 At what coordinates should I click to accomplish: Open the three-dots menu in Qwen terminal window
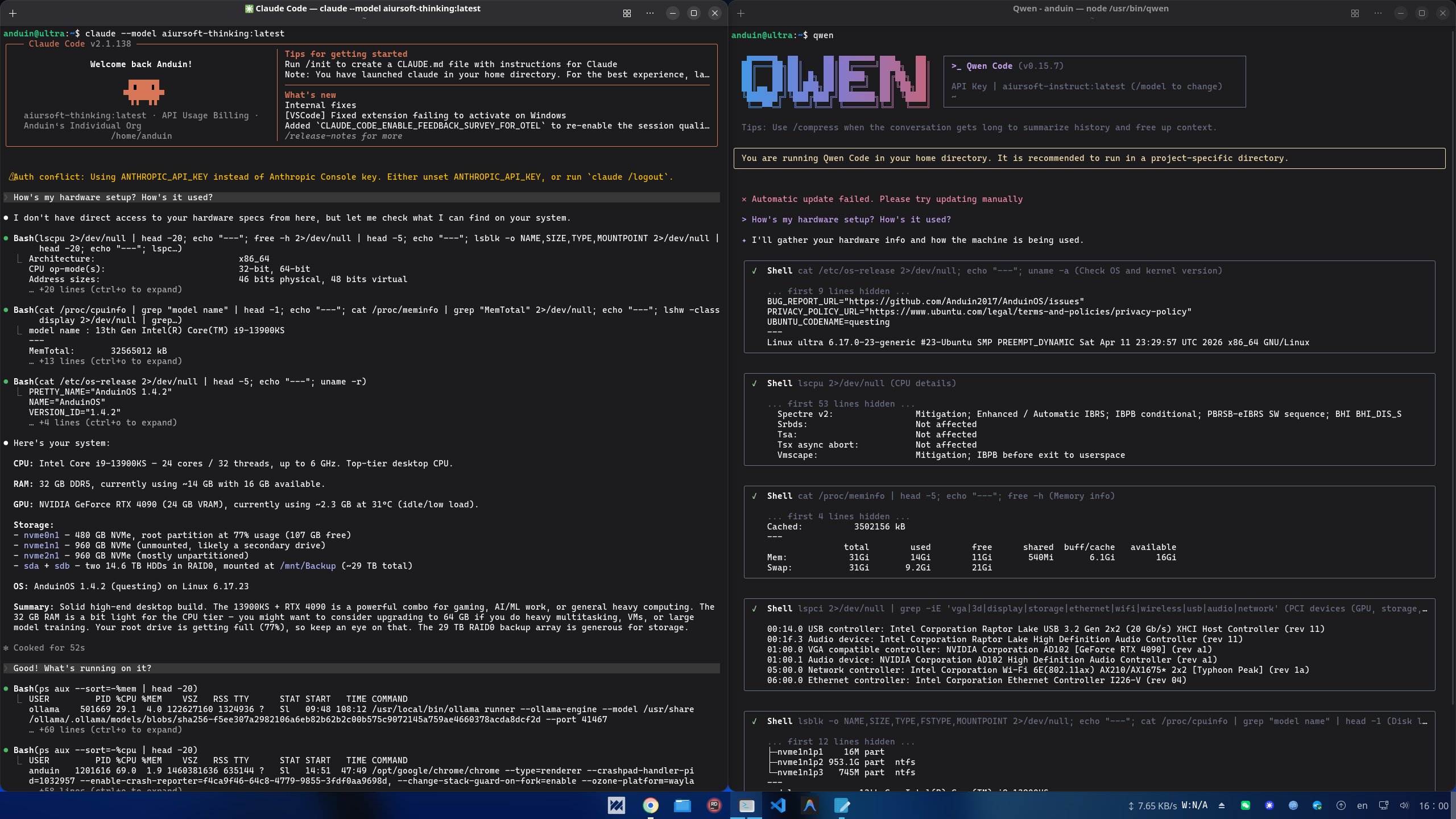pyautogui.click(x=1378, y=13)
